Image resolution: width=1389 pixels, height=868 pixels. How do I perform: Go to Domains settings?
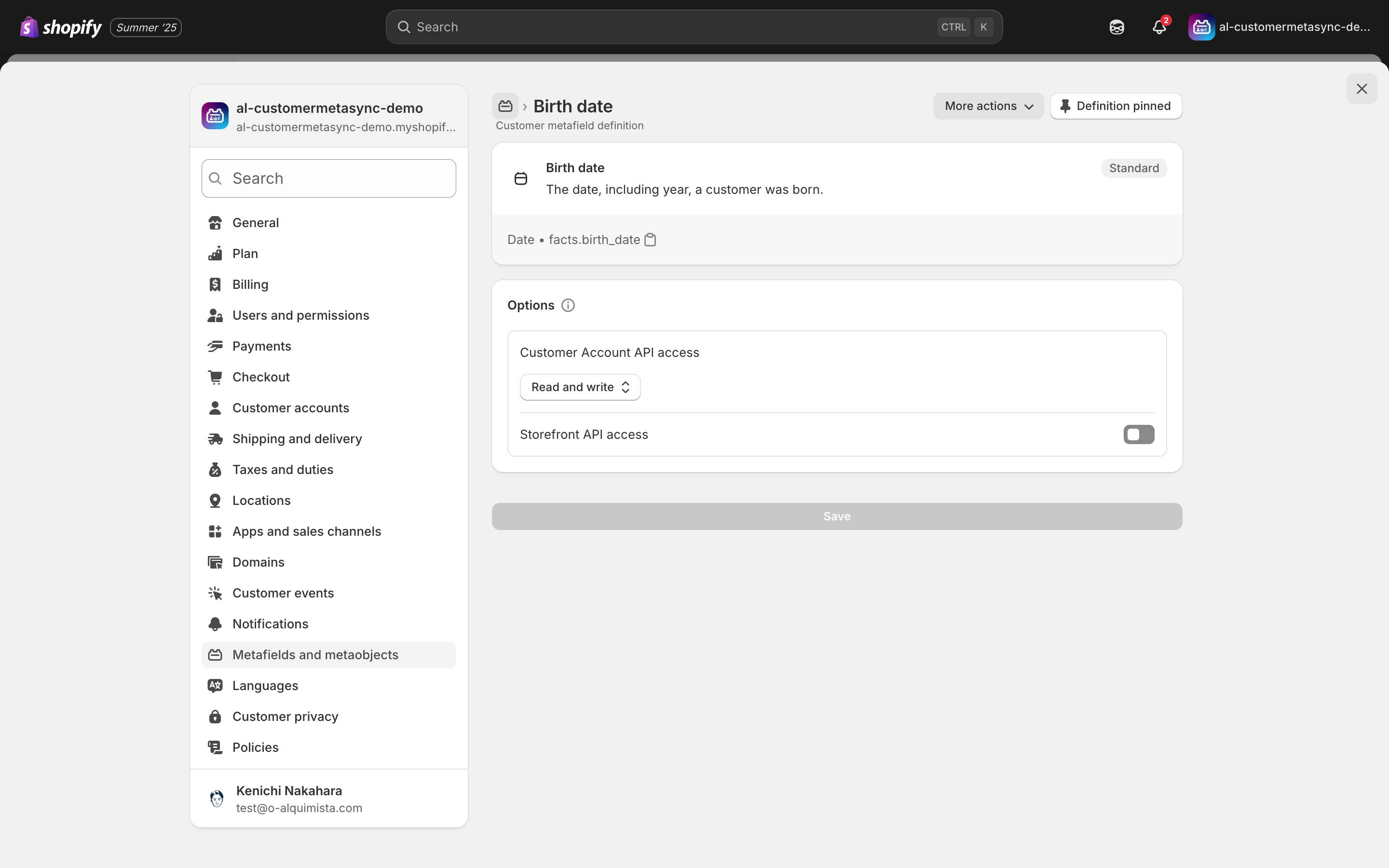click(329, 563)
